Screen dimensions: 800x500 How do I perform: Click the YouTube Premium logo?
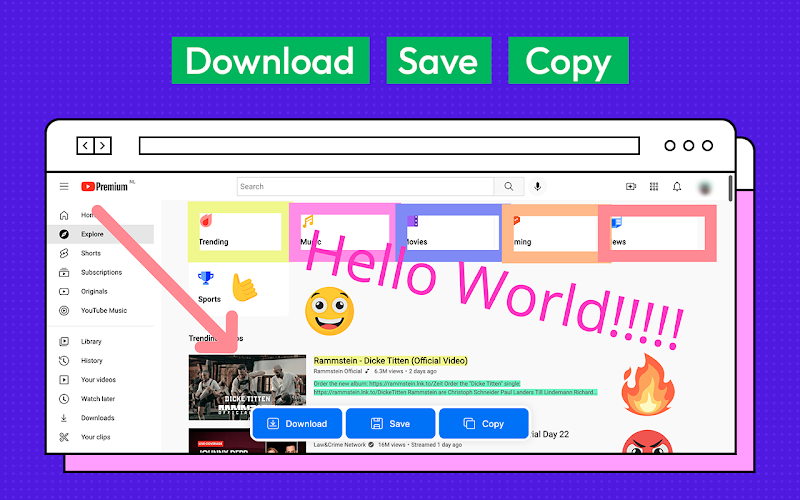coord(106,186)
